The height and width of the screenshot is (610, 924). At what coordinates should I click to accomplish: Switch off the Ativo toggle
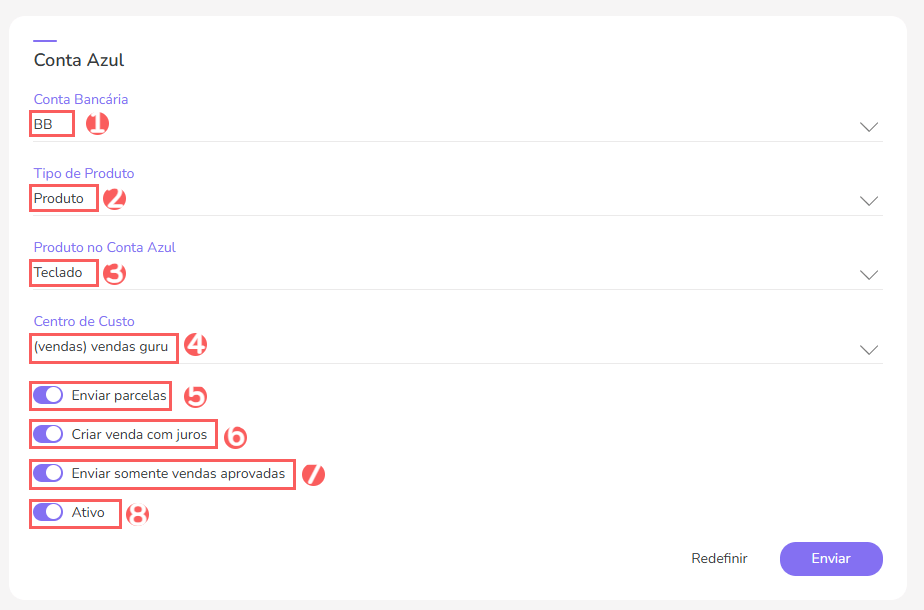[48, 512]
